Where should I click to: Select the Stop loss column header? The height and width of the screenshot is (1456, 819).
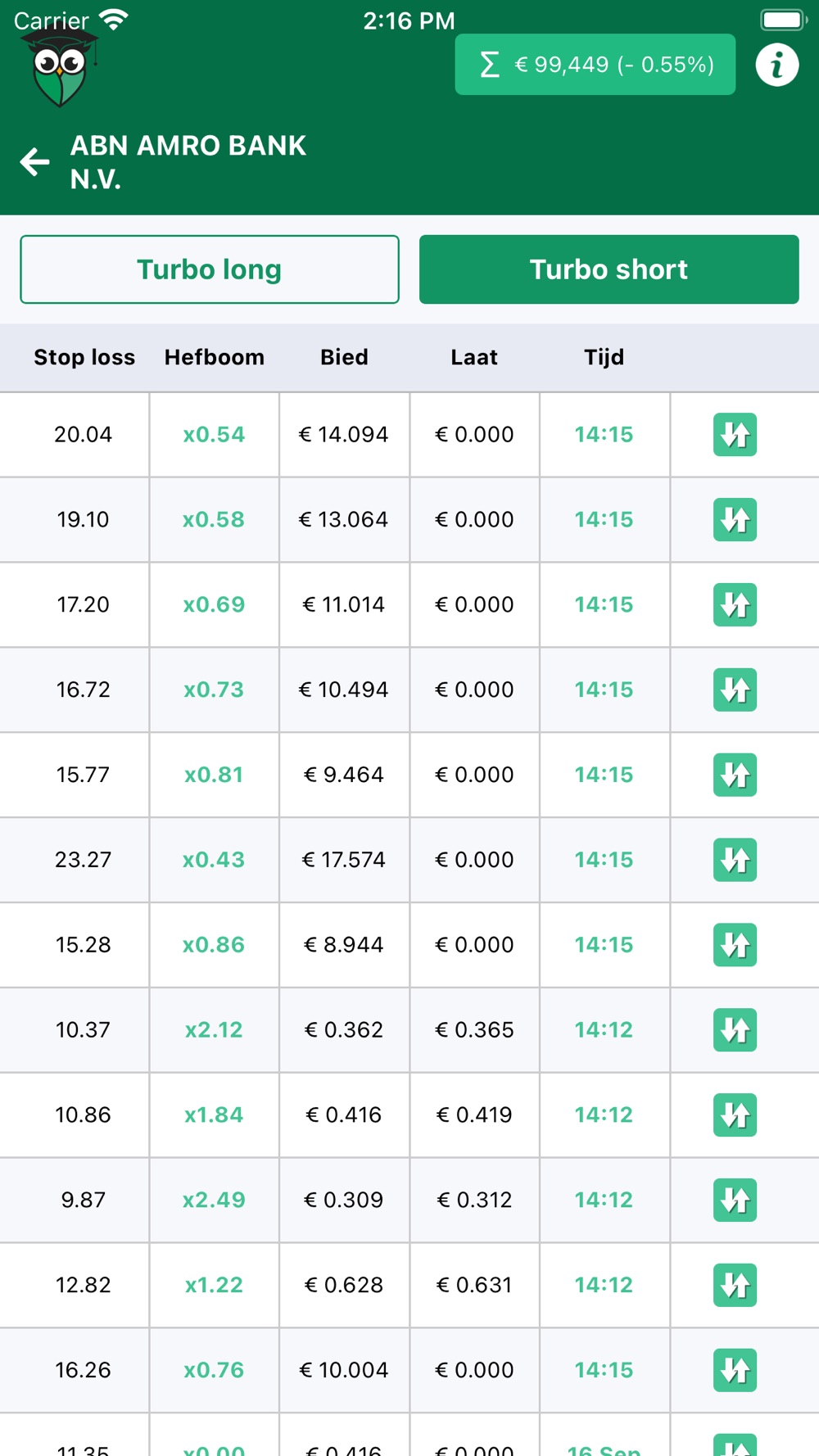point(84,357)
